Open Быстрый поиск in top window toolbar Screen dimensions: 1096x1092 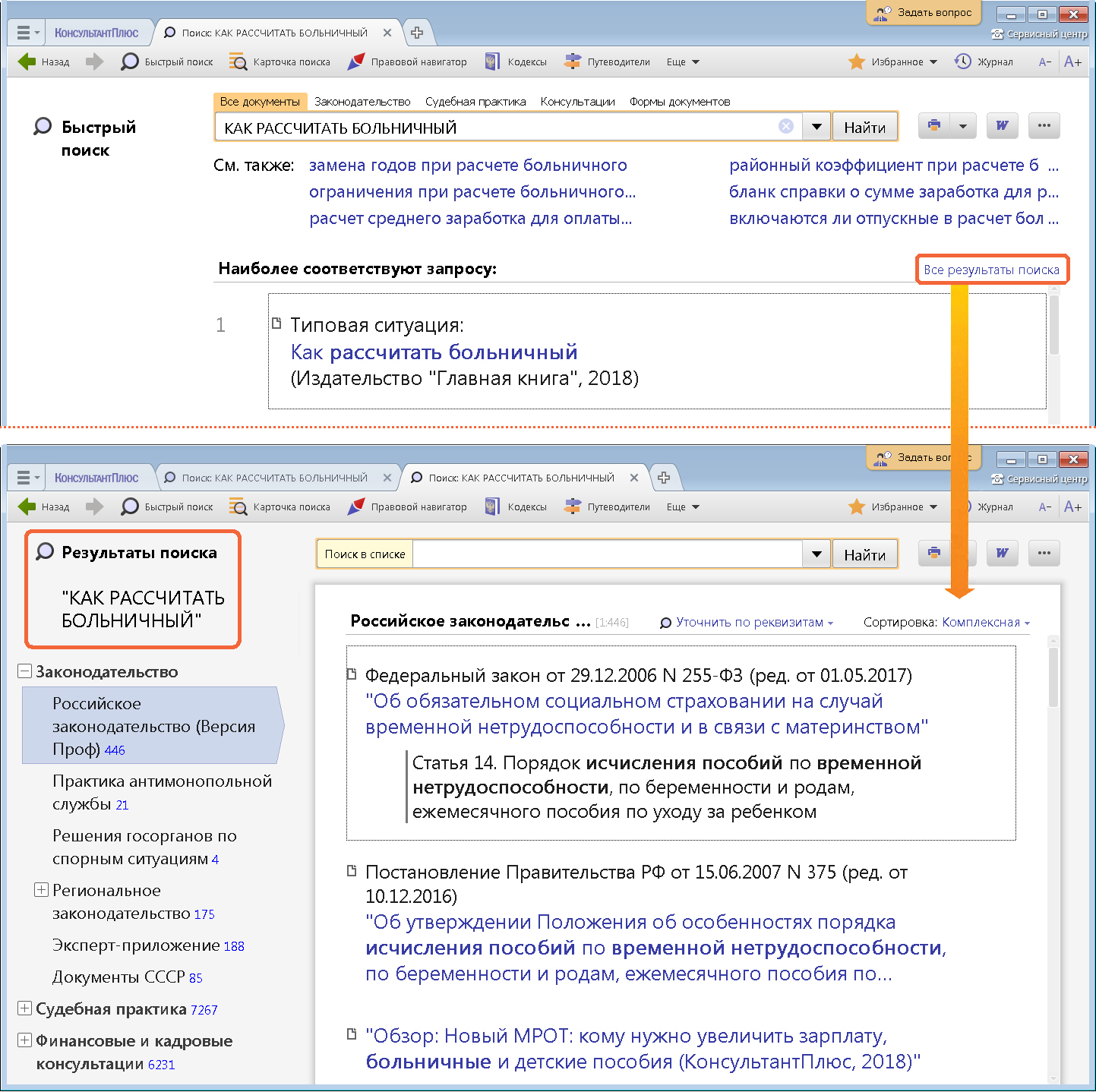[x=167, y=62]
